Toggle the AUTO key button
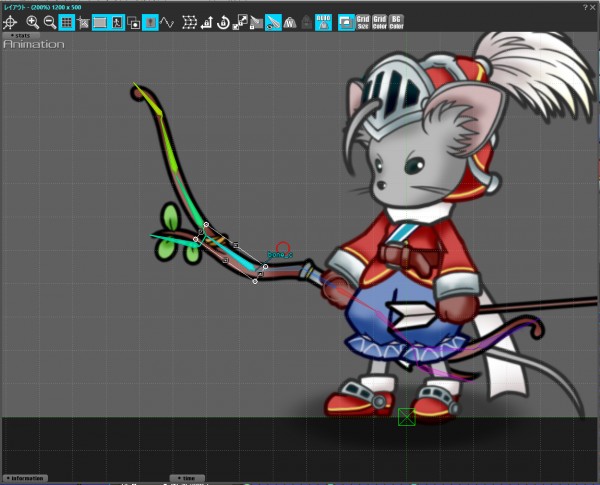Screen dimensions: 600x485 324,23
